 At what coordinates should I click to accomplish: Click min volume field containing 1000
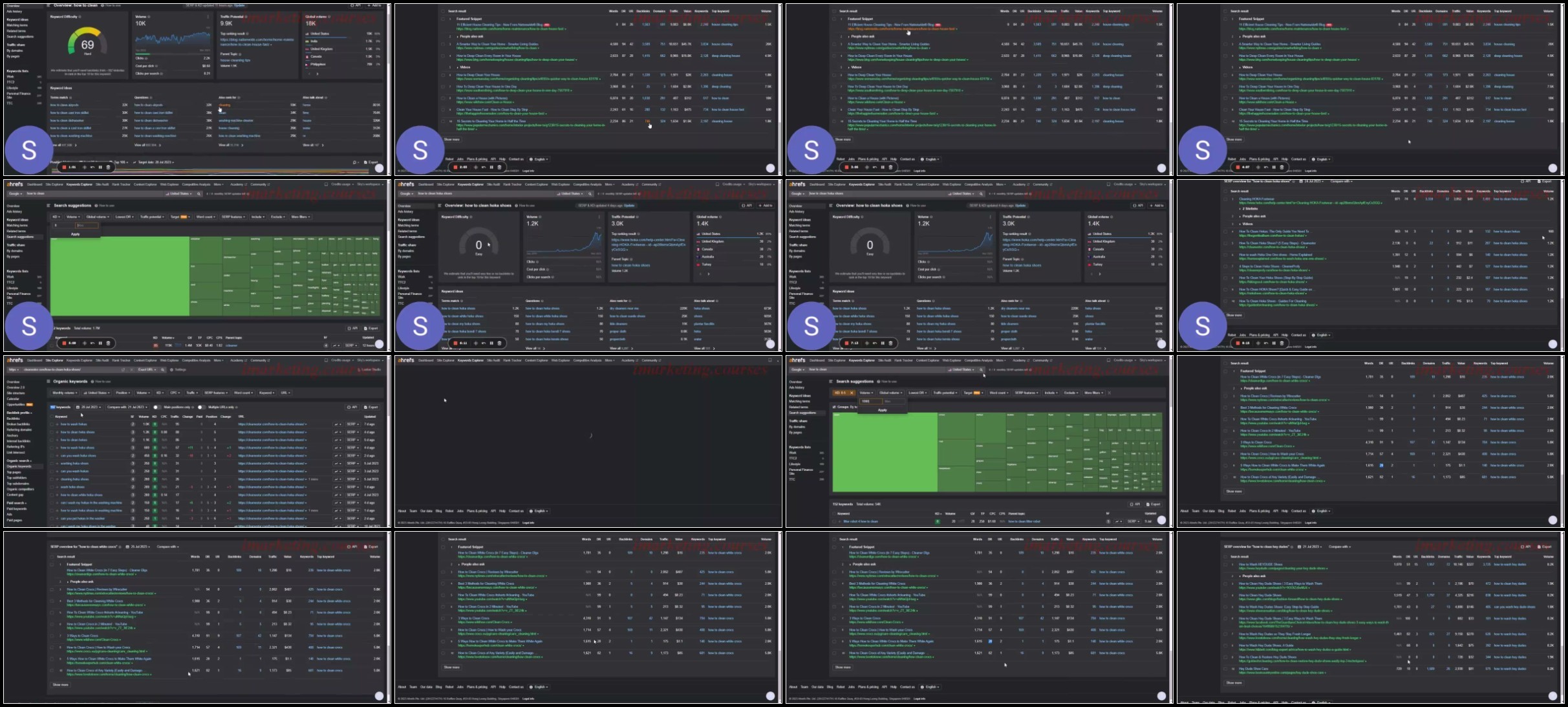(870, 401)
